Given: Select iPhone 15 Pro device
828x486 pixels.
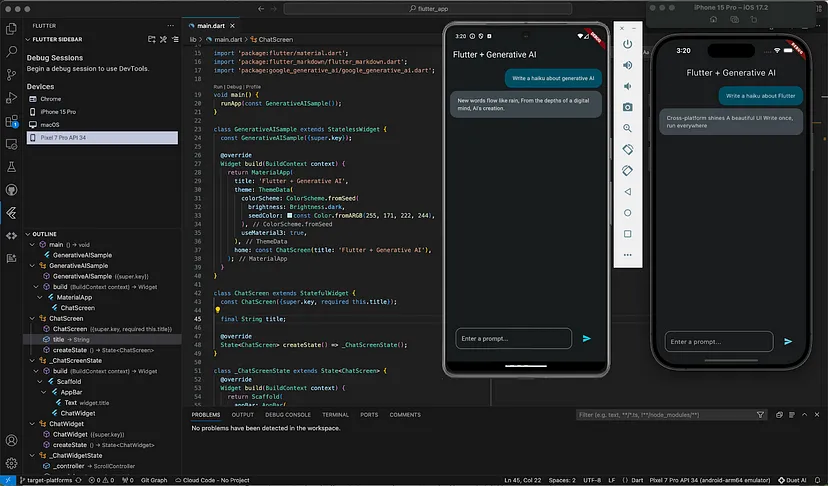Looking at the screenshot, I should point(102,112).
